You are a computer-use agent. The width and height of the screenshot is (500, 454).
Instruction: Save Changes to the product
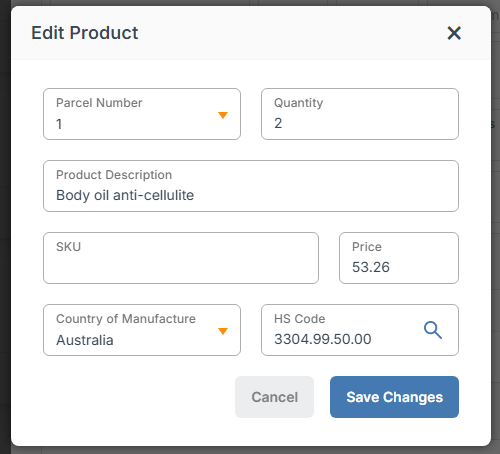(394, 397)
